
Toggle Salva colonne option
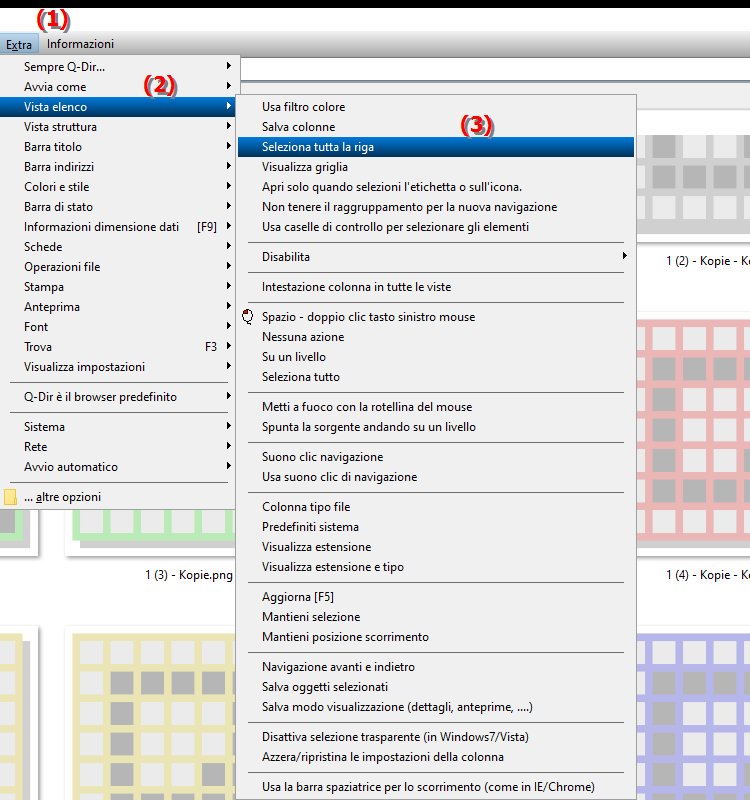click(436, 127)
